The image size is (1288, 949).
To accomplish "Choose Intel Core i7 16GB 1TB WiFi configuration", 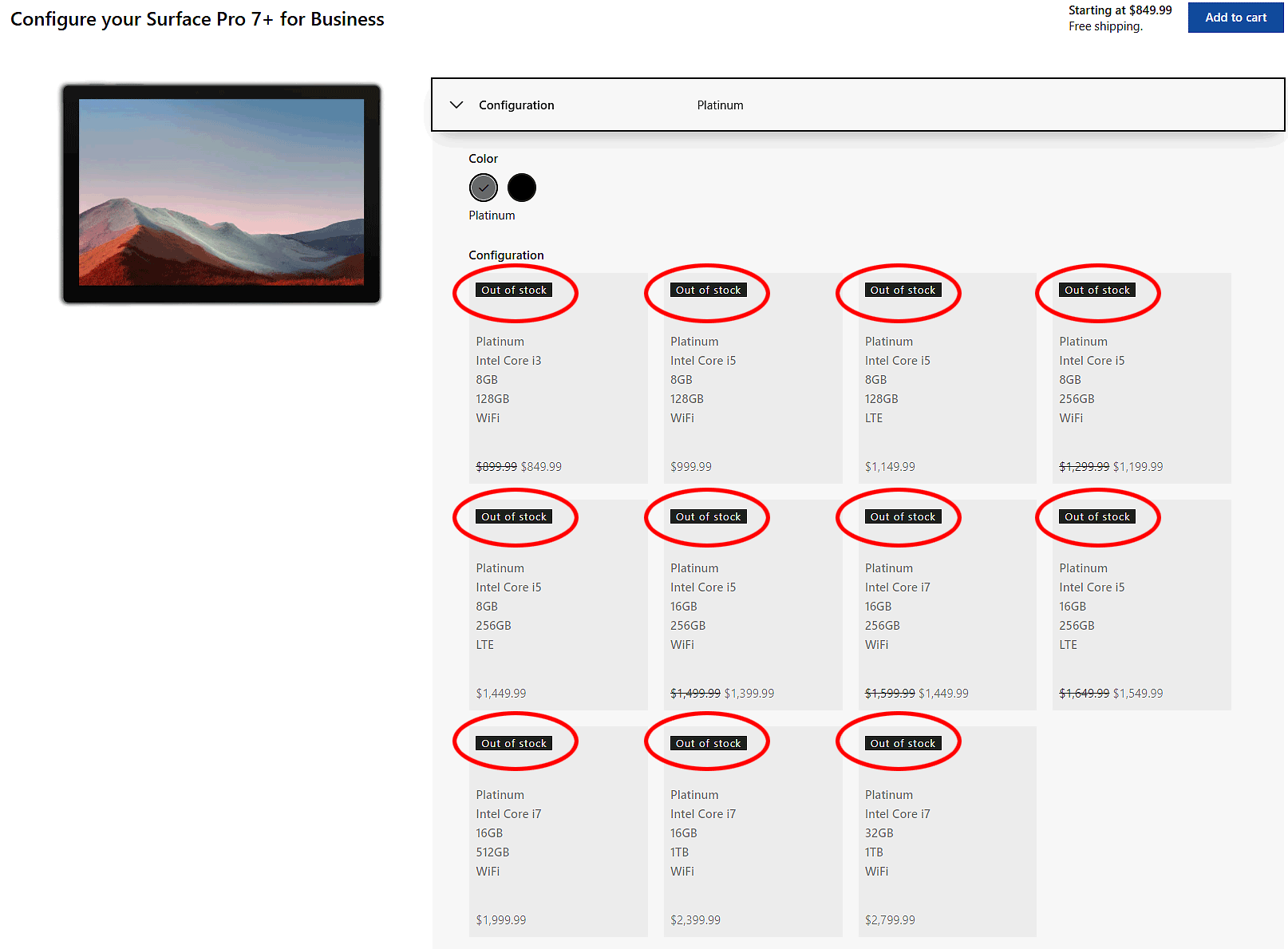I will [753, 832].
